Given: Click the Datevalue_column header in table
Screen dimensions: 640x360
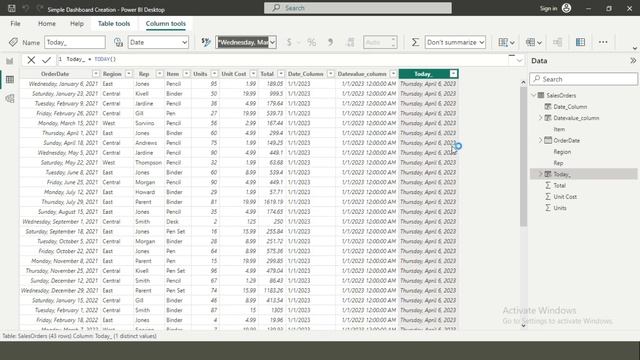Looking at the screenshot, I should click(362, 74).
